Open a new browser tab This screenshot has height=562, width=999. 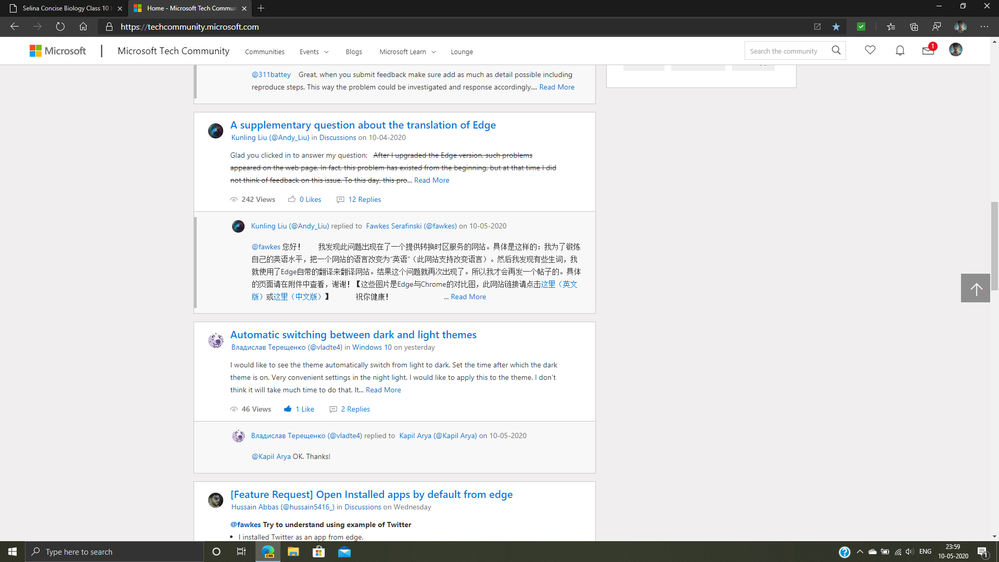coord(261,8)
